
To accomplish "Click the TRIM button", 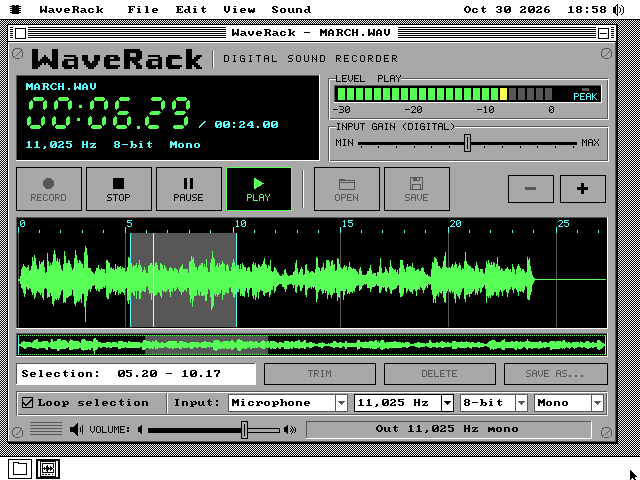I will click(x=320, y=374).
